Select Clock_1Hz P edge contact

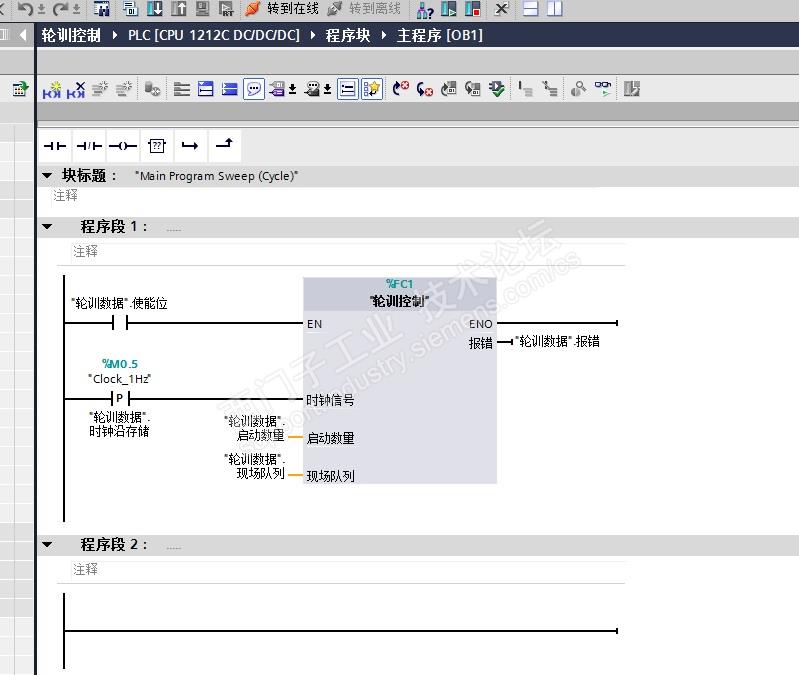point(120,398)
